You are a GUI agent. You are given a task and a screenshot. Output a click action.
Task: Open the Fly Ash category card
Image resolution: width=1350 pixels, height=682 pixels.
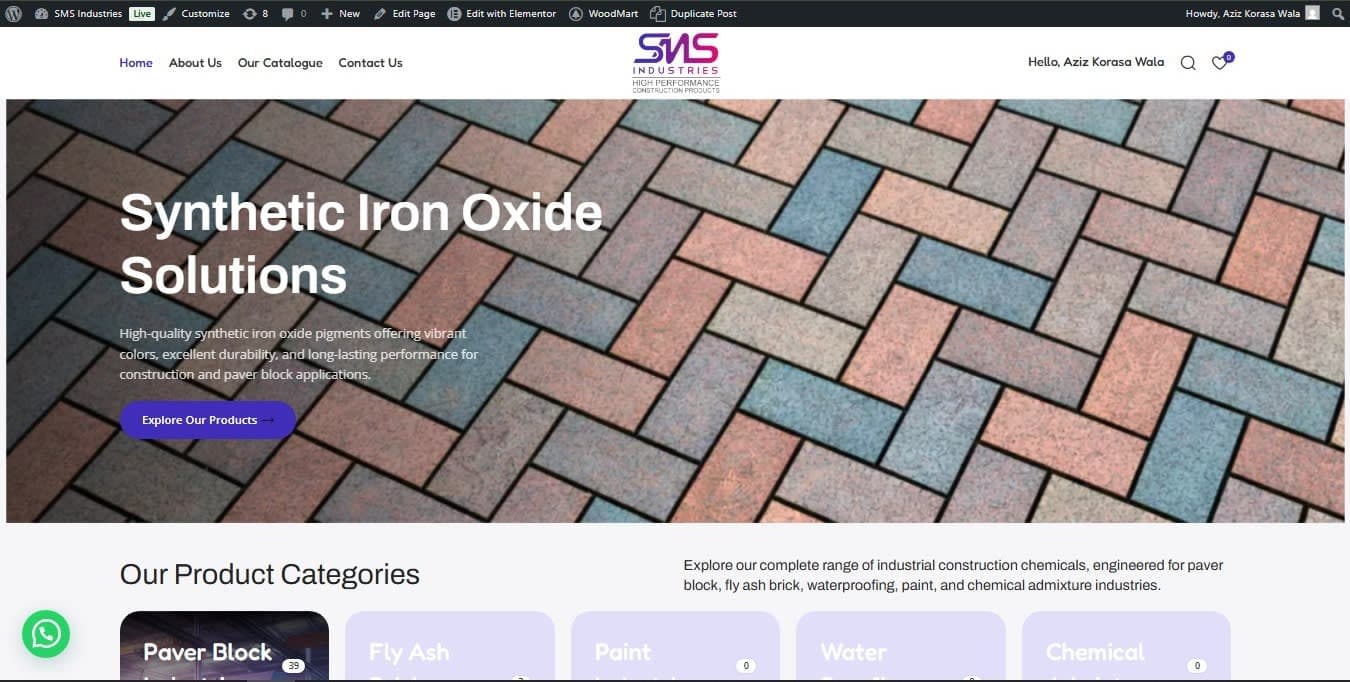[450, 646]
